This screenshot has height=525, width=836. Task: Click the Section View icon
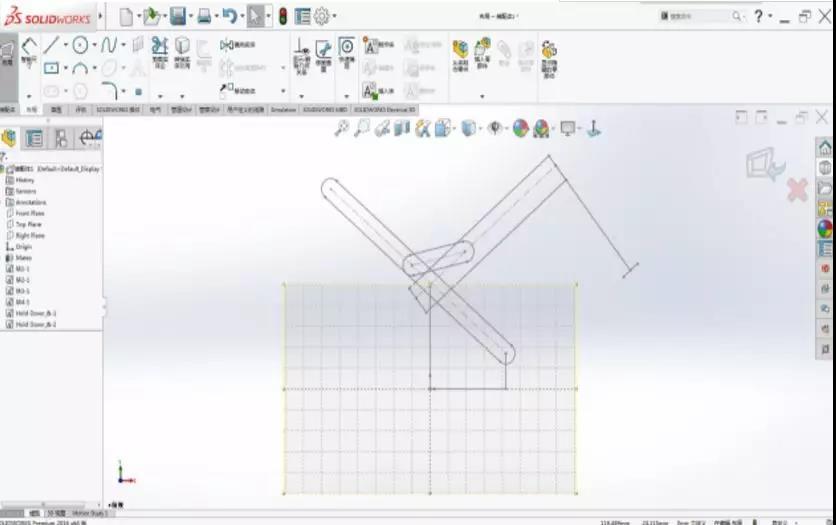[x=402, y=128]
